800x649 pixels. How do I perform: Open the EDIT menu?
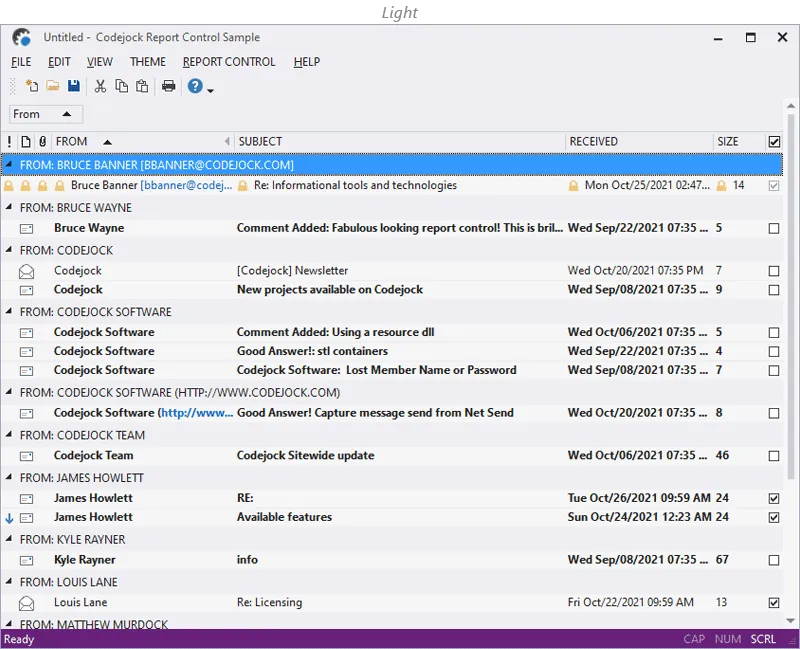click(59, 62)
